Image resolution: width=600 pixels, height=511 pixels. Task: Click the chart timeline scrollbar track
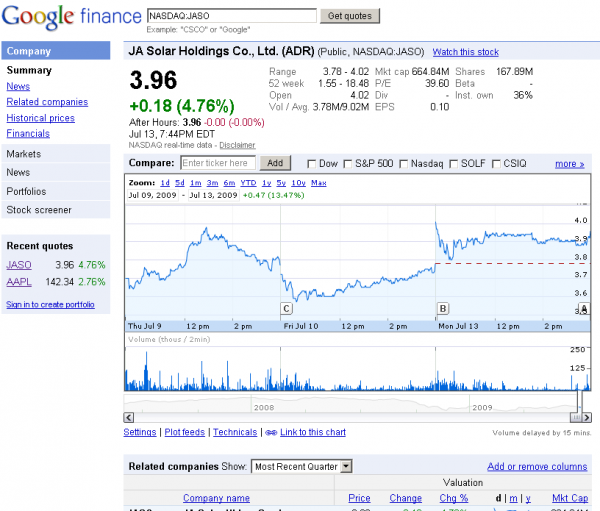tap(351, 417)
